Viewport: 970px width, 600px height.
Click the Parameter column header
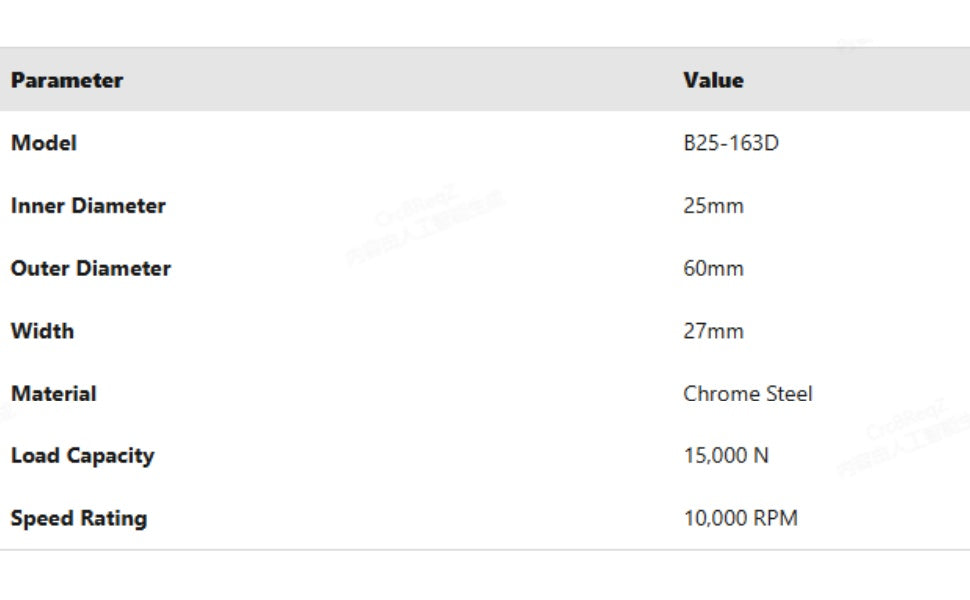click(67, 81)
